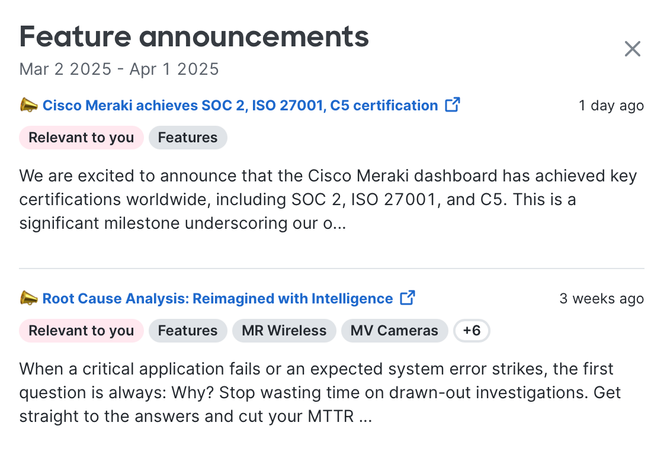Select 'Relevant to you' tag on SOC 2 post
This screenshot has height=460, width=667.
pyautogui.click(x=81, y=138)
